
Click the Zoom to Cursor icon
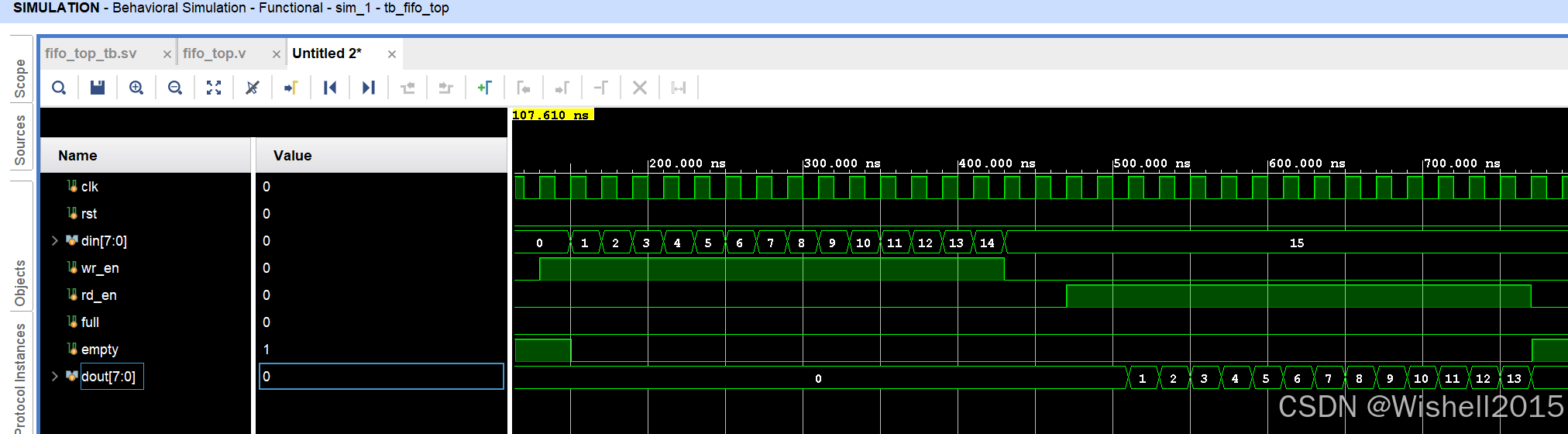point(253,88)
